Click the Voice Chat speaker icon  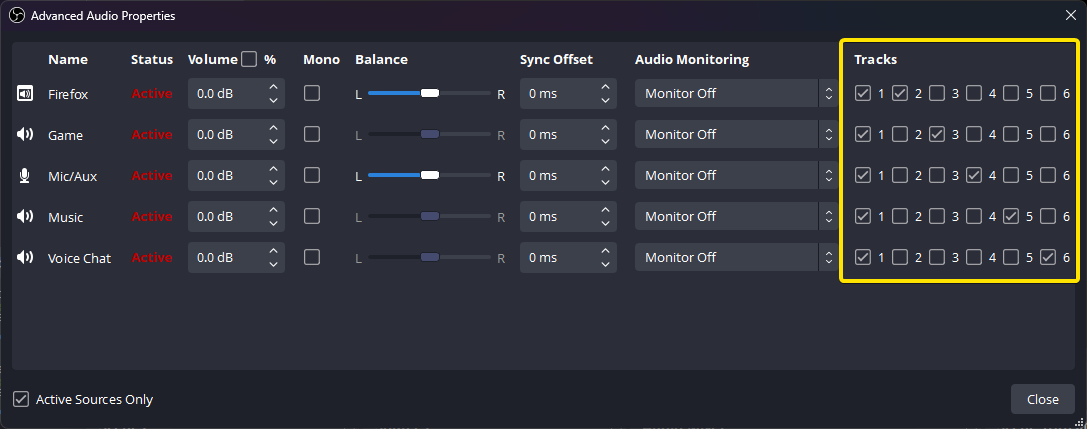pos(25,258)
